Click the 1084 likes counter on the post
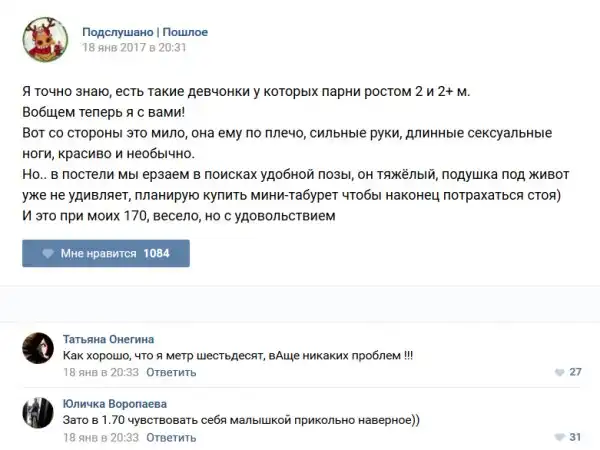 [157, 254]
